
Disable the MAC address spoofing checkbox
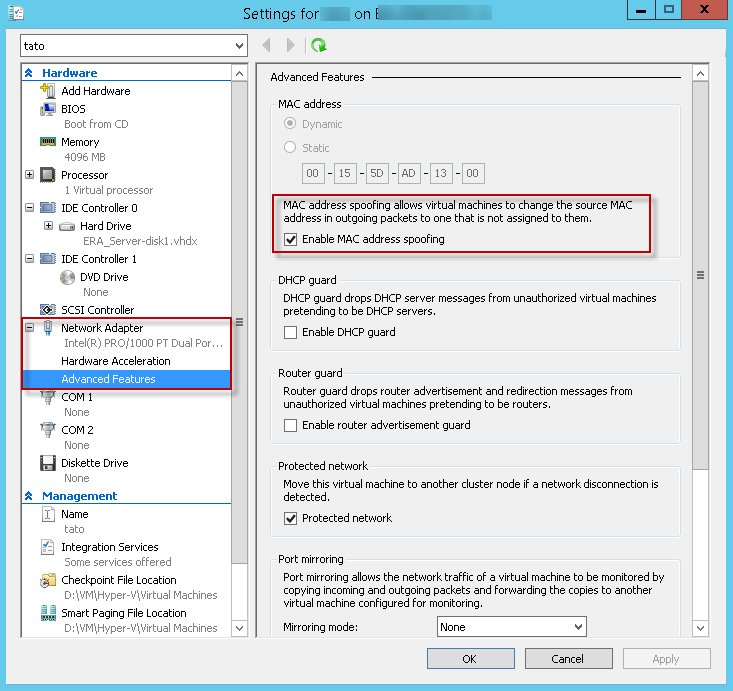(x=291, y=240)
